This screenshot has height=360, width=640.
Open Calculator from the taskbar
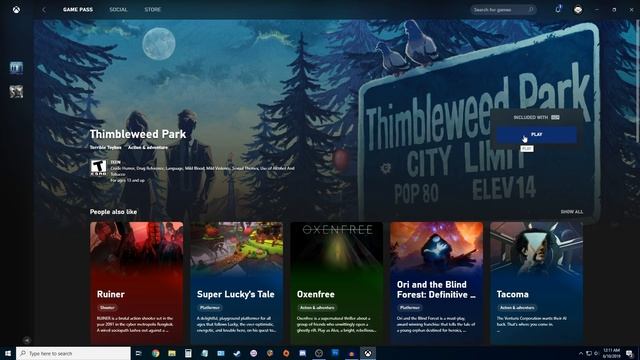(x=188, y=353)
